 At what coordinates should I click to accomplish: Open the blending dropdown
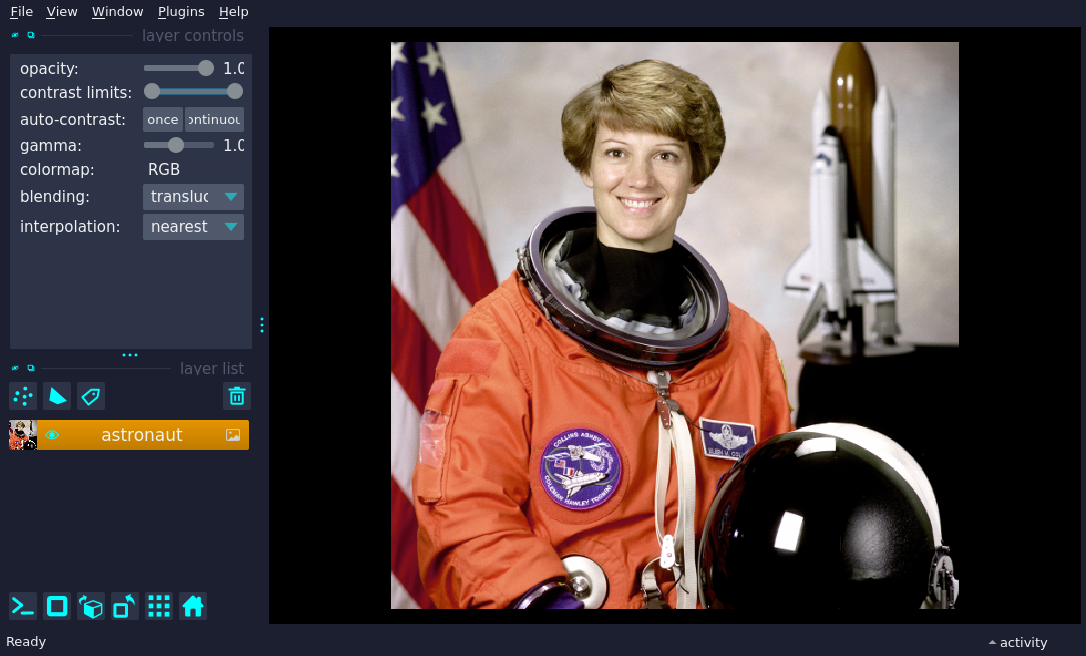point(193,197)
